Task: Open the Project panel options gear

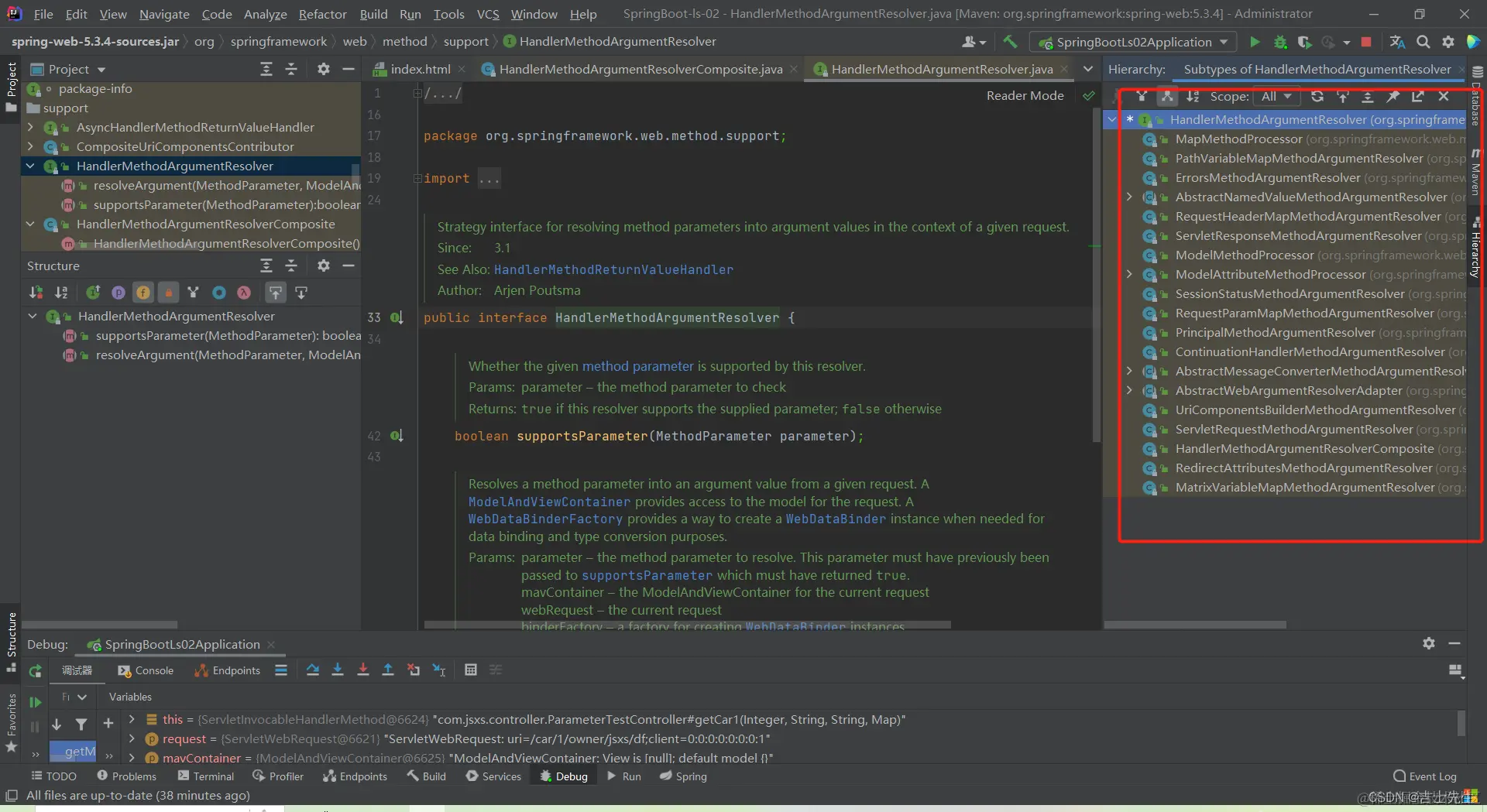Action: [324, 69]
